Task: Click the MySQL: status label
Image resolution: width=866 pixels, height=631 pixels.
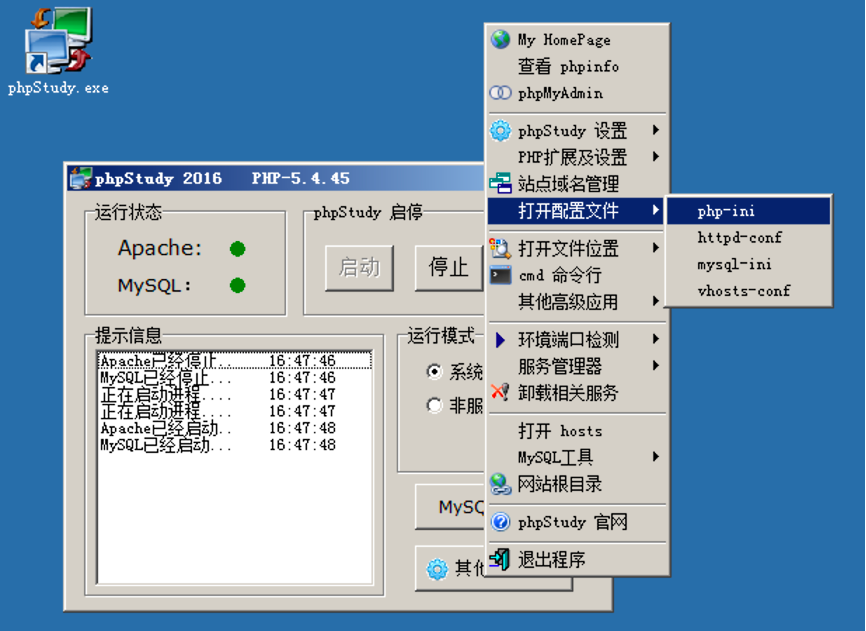Action: 154,285
